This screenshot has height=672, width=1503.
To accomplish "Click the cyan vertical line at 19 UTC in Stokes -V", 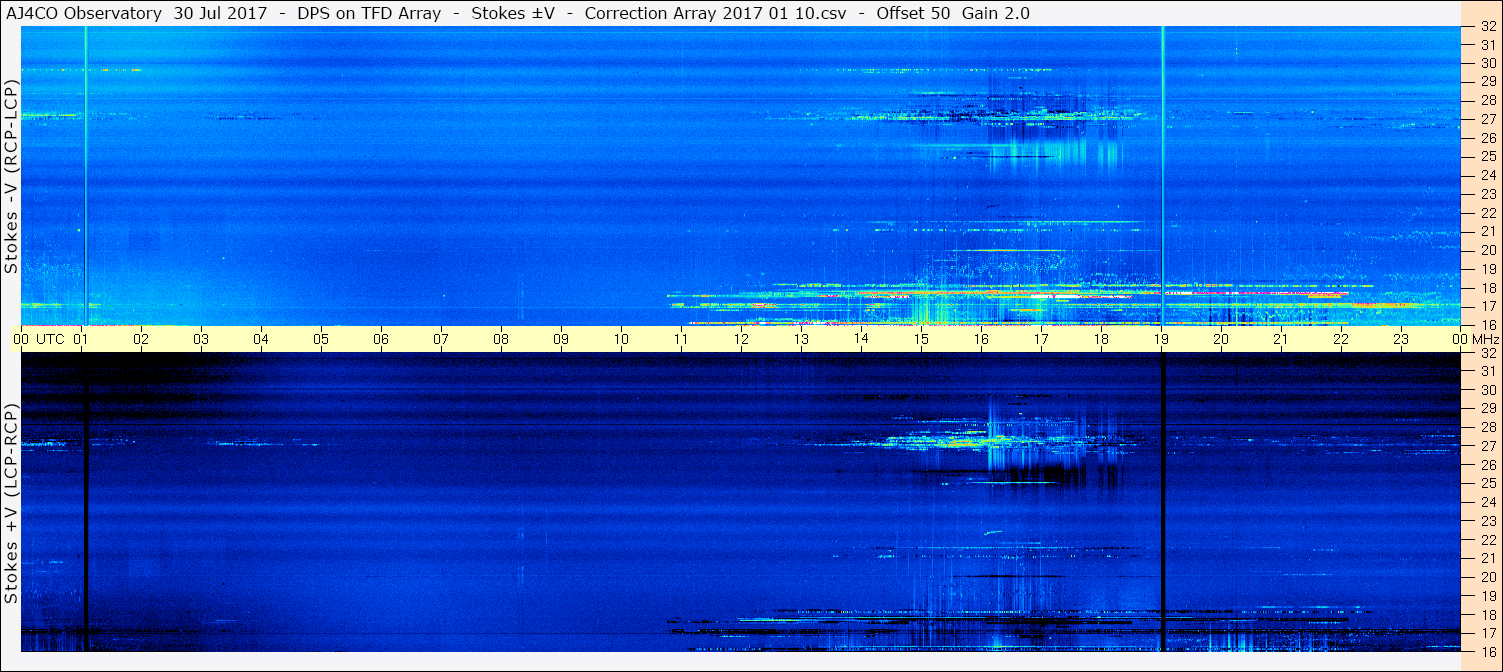I will [1162, 176].
